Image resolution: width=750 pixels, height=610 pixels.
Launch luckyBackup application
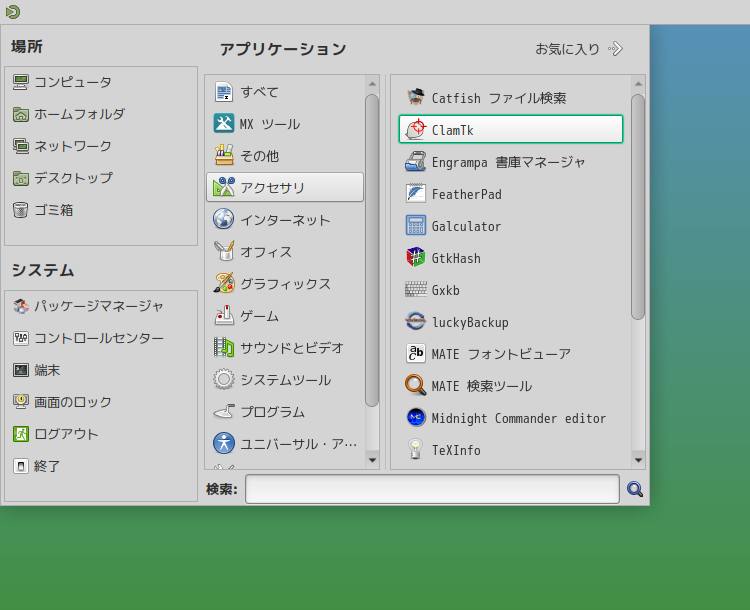click(x=511, y=322)
